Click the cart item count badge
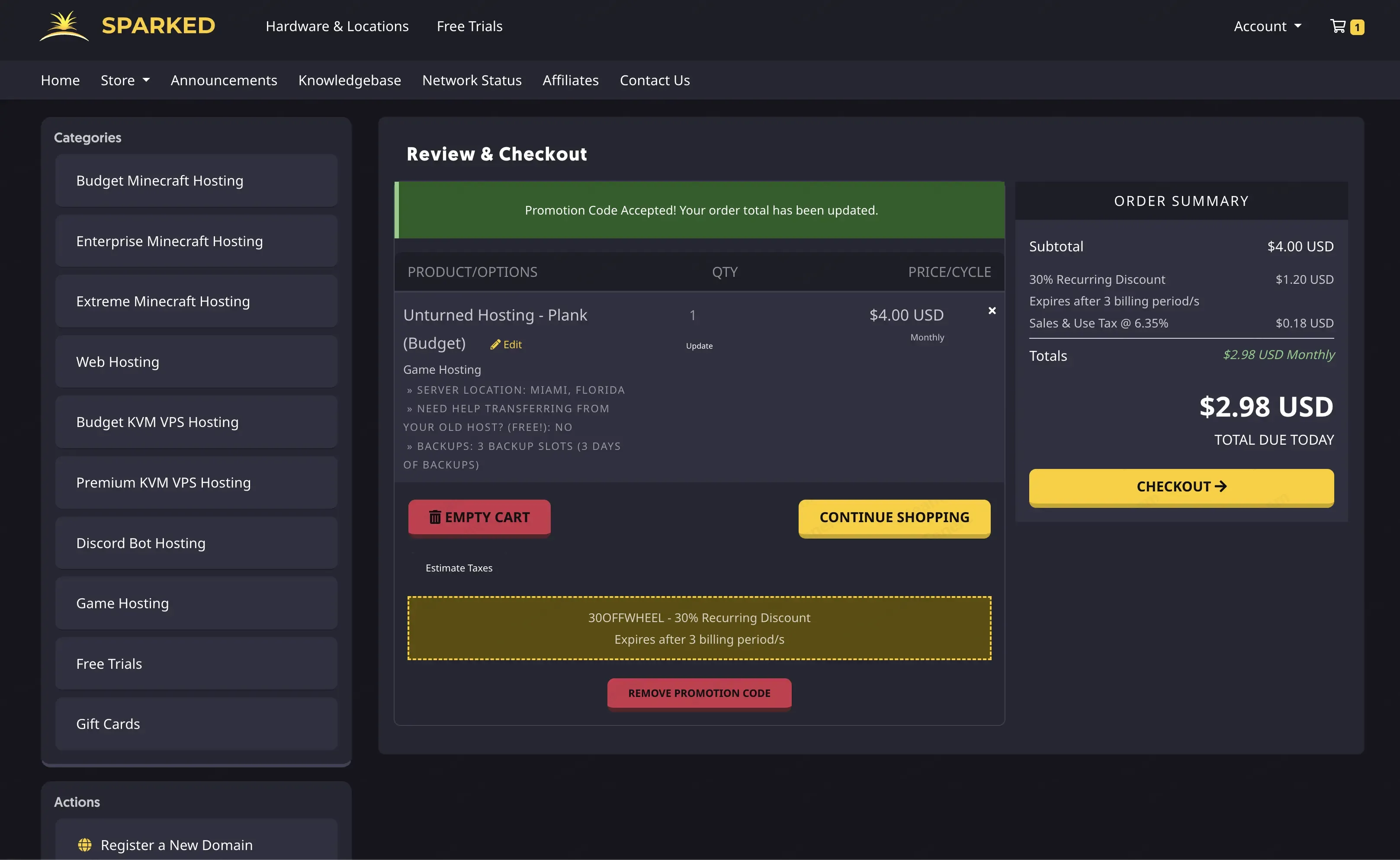 click(x=1357, y=27)
